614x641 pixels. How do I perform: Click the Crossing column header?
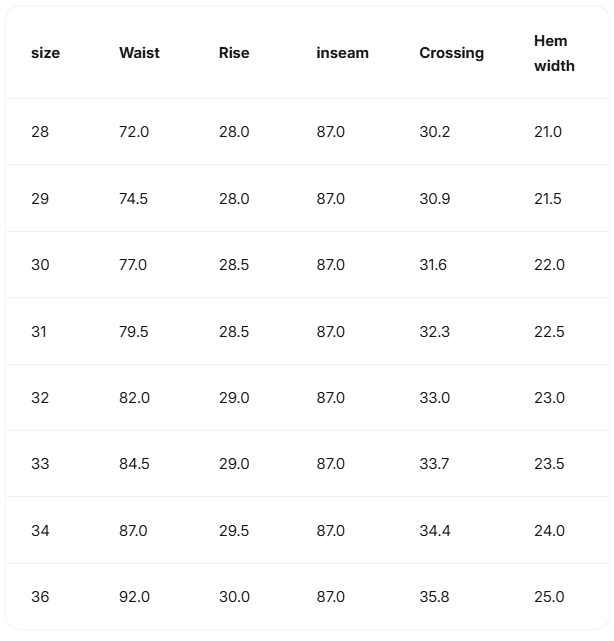tap(451, 53)
